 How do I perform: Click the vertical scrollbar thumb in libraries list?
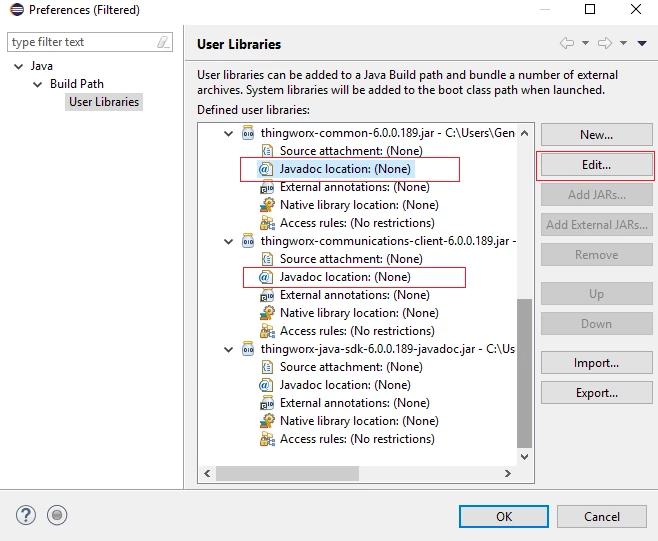[x=524, y=373]
